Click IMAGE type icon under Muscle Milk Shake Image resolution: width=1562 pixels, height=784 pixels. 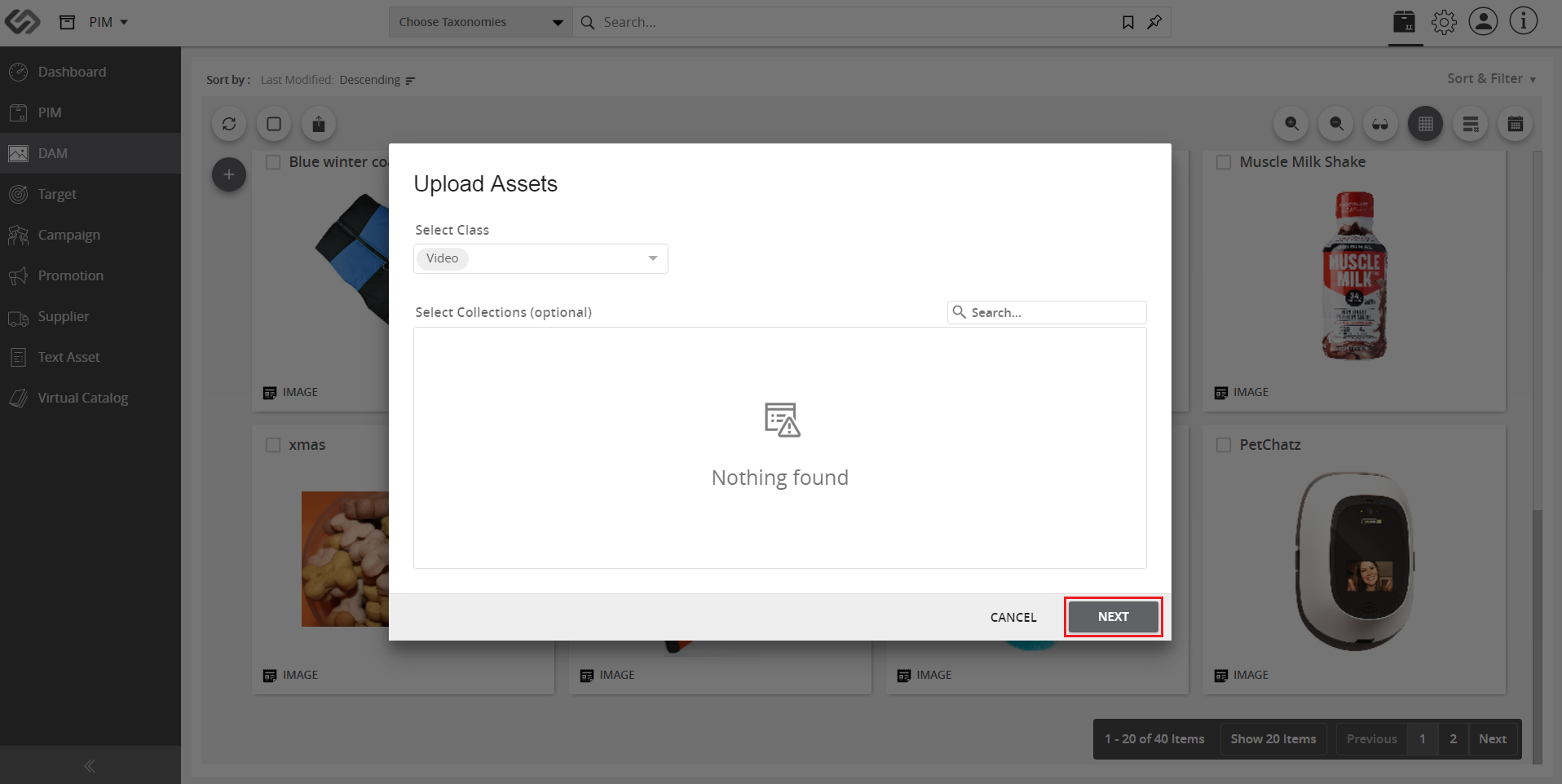(1221, 393)
